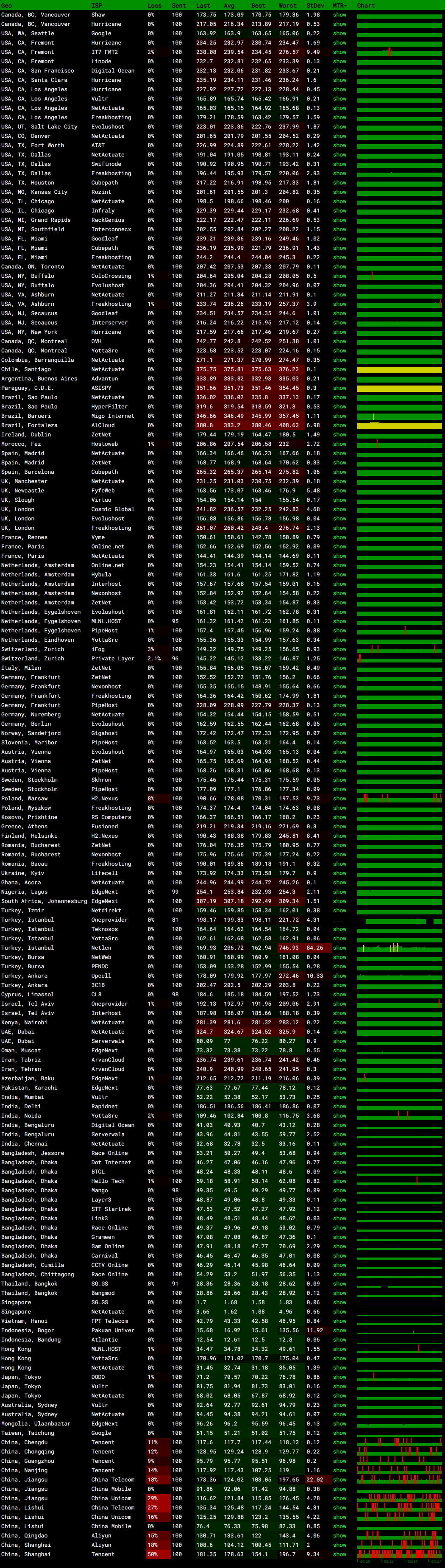Click the "272.46" worst value cell
Screen dimensions: 445x1568
click(291, 976)
